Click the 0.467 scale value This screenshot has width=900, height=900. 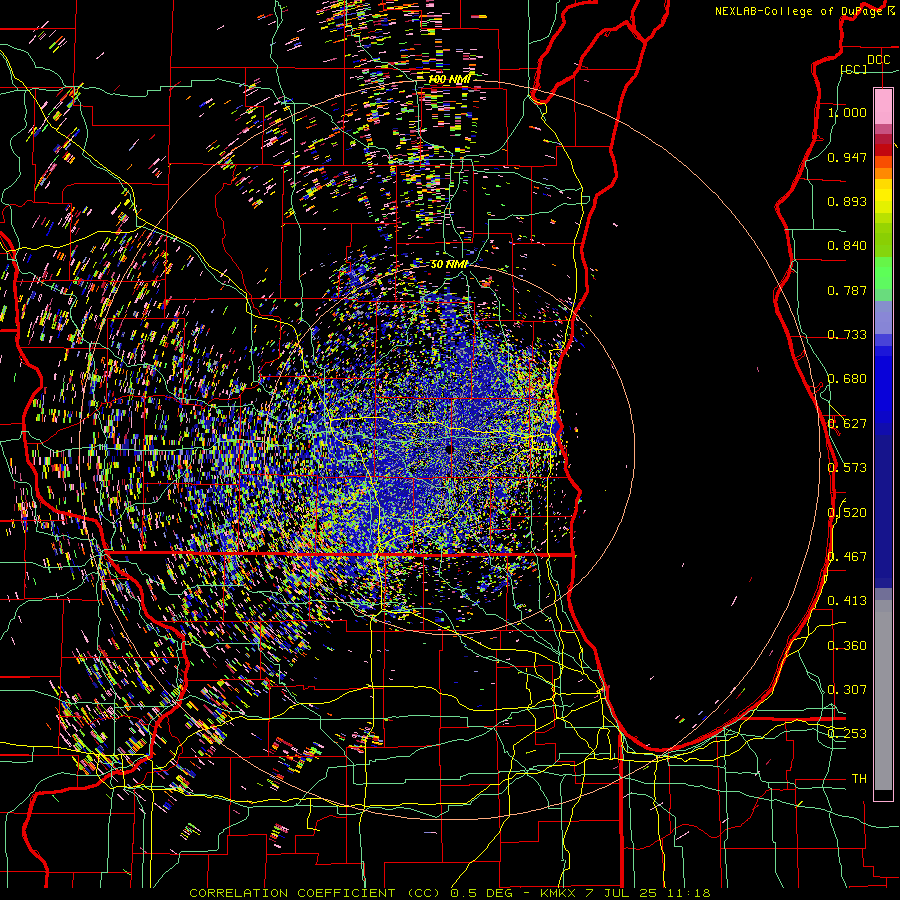point(847,557)
